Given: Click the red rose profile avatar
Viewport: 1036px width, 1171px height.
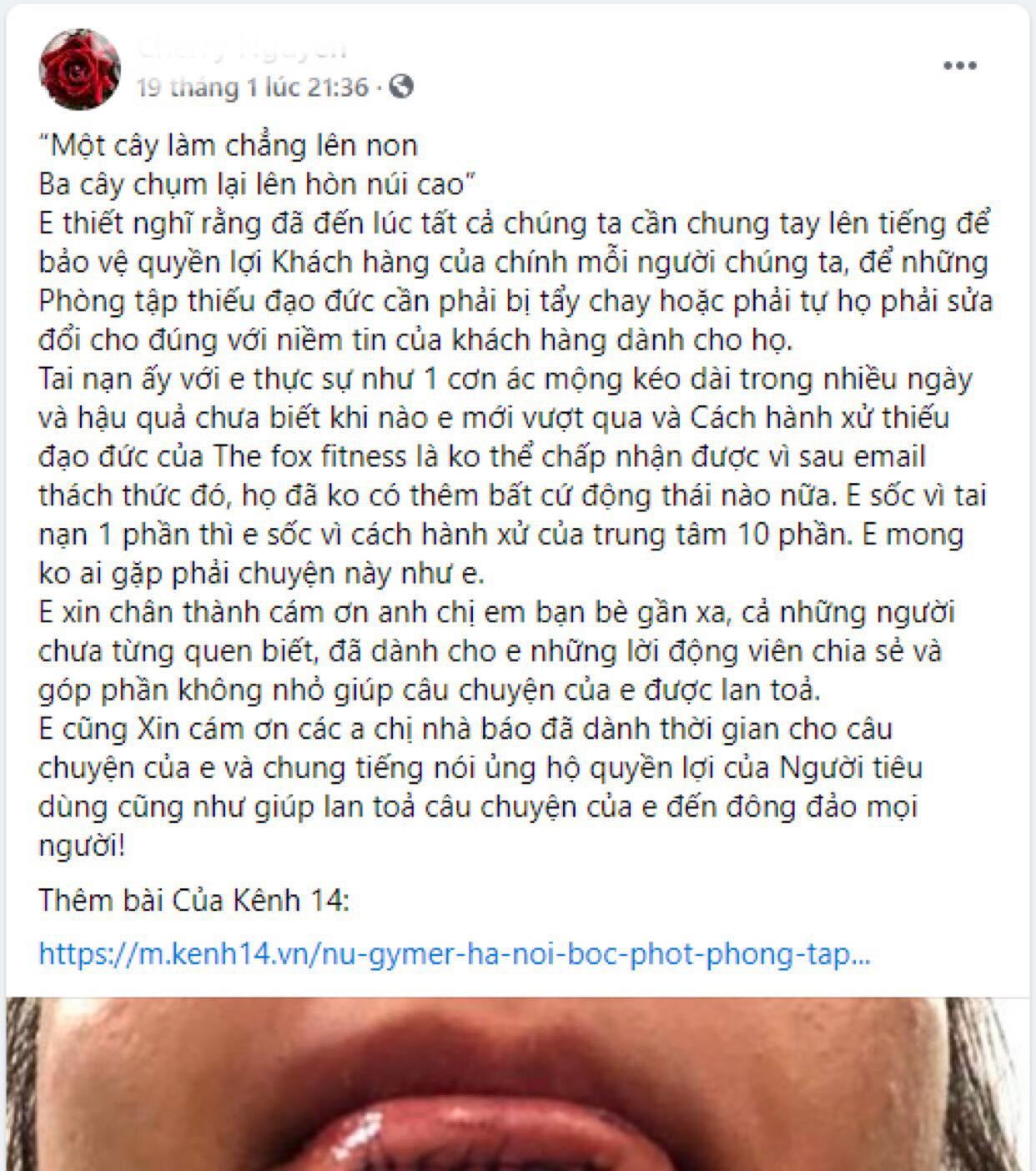Looking at the screenshot, I should click(79, 69).
